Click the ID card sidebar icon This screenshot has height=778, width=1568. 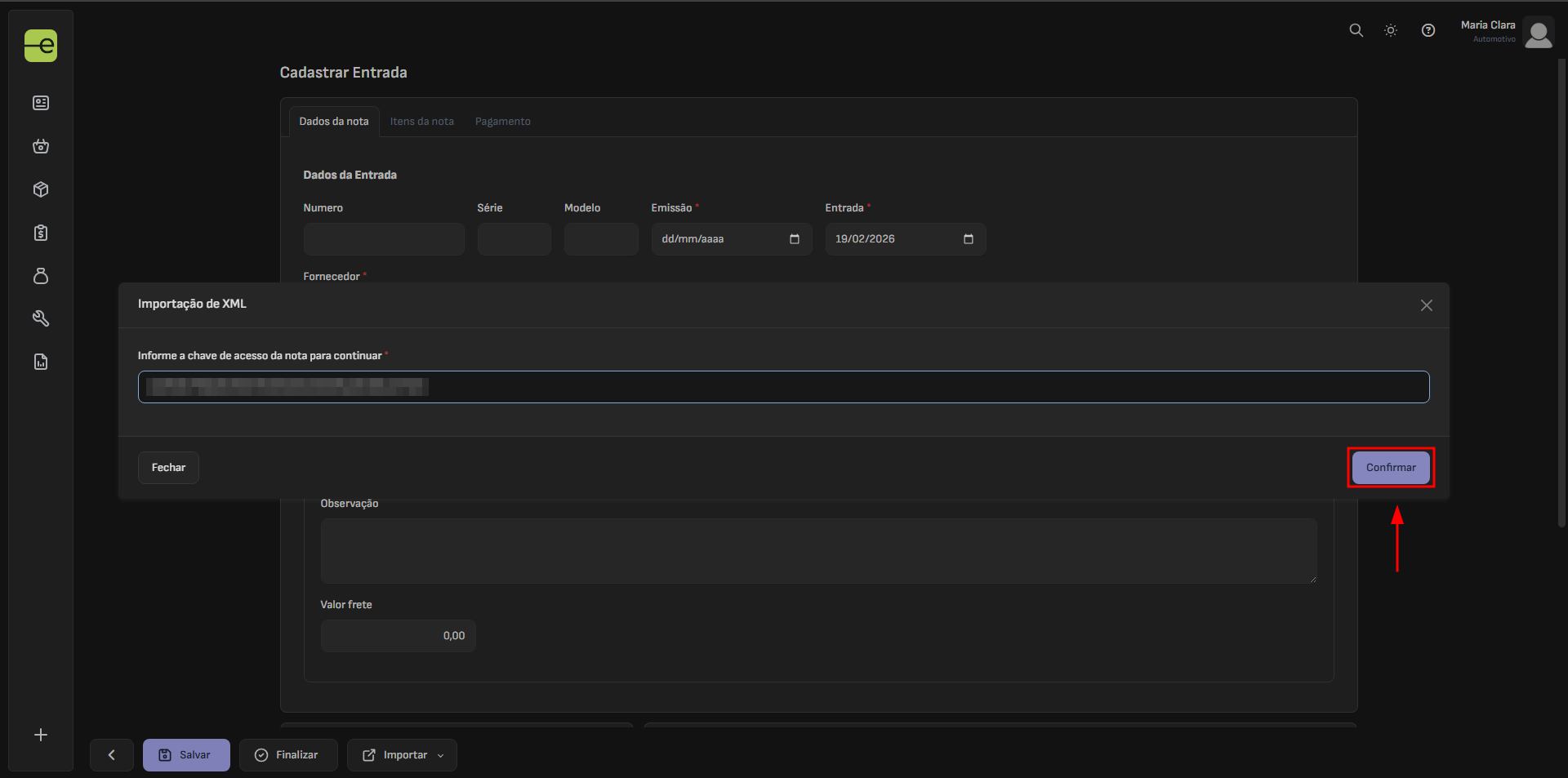point(41,103)
